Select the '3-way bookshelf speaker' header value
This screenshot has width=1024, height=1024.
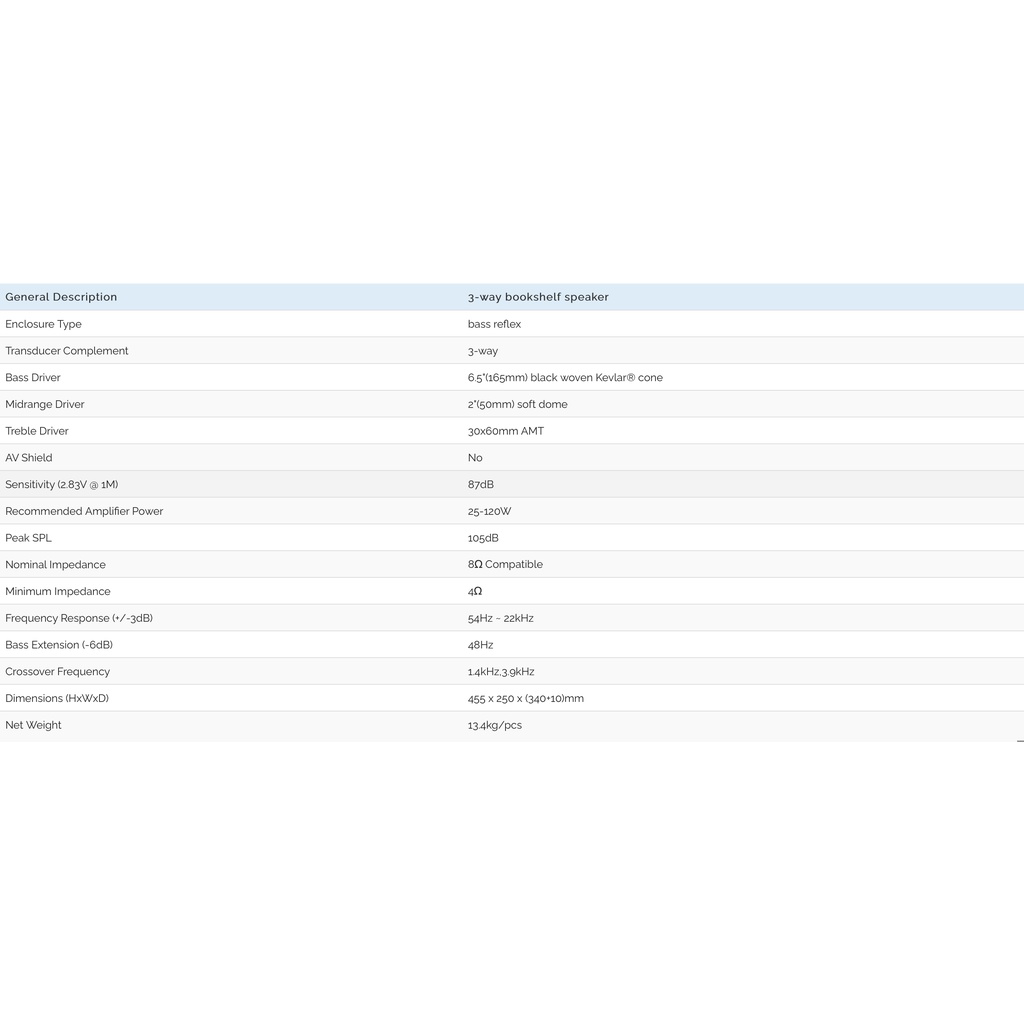538,297
